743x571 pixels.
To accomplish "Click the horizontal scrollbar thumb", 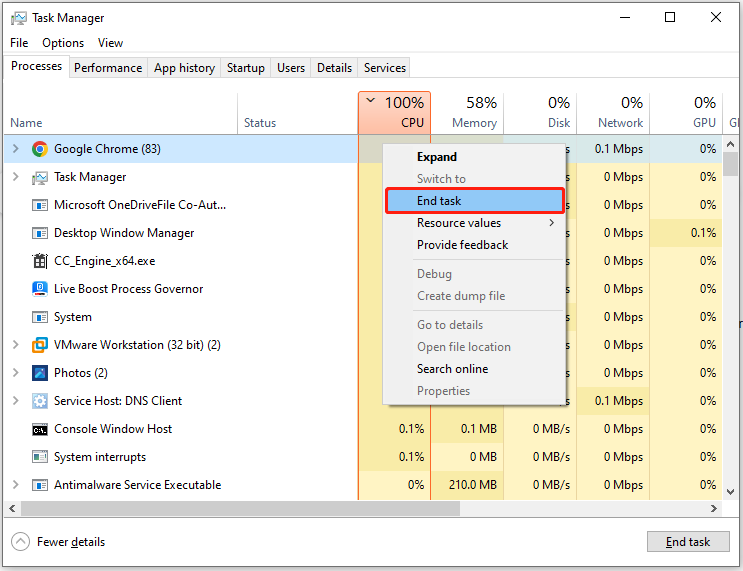I will click(240, 508).
